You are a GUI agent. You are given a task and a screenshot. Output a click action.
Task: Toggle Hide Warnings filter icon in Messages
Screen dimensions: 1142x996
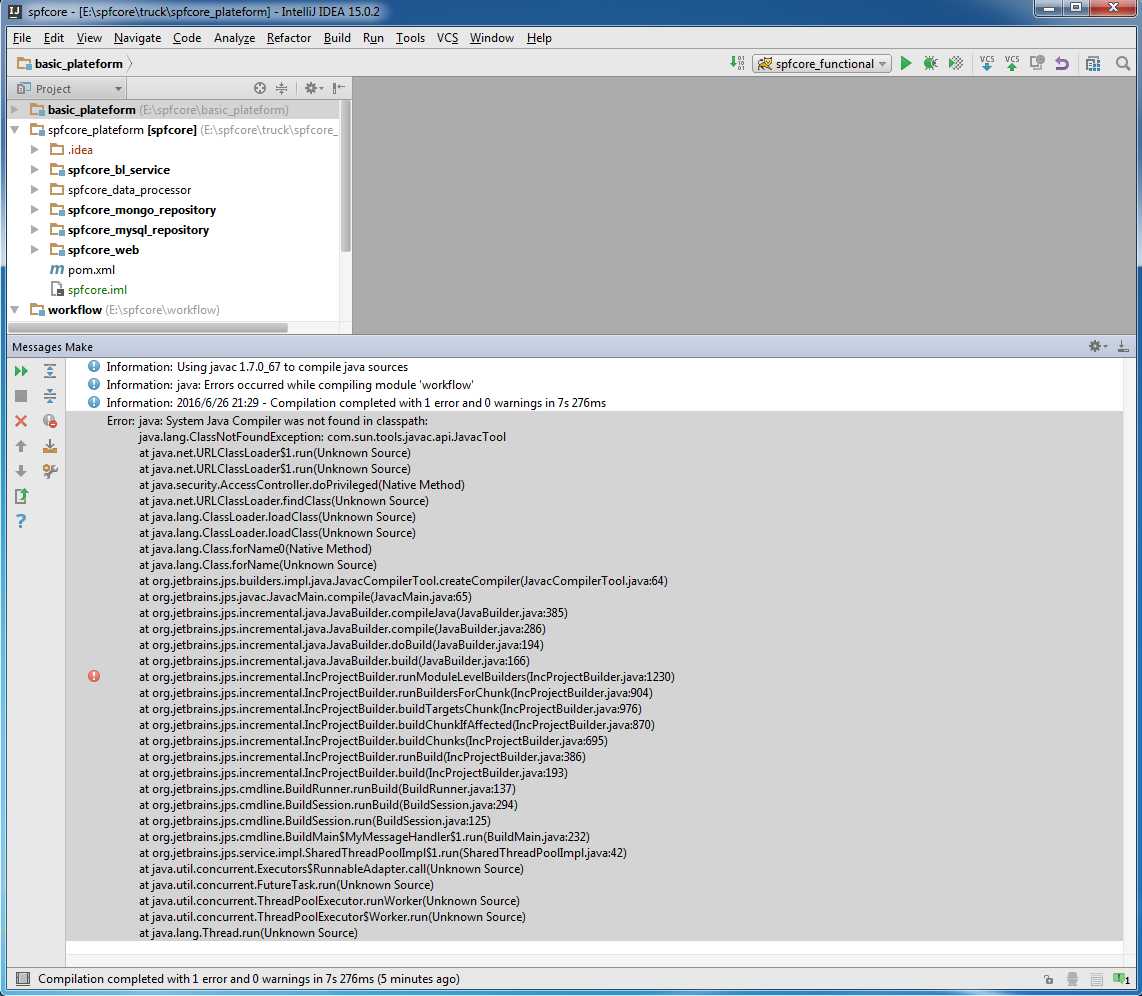tap(50, 421)
